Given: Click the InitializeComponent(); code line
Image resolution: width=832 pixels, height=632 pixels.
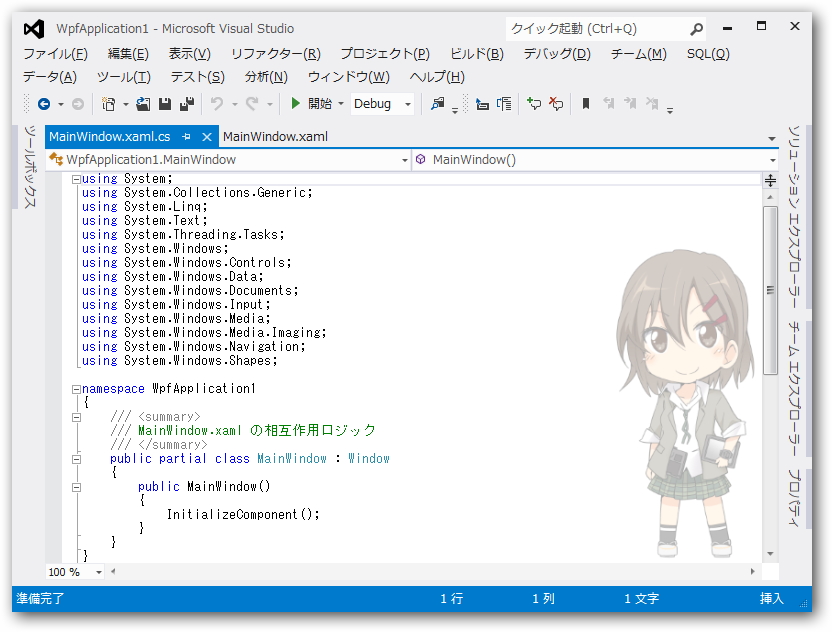Looking at the screenshot, I should click(243, 515).
